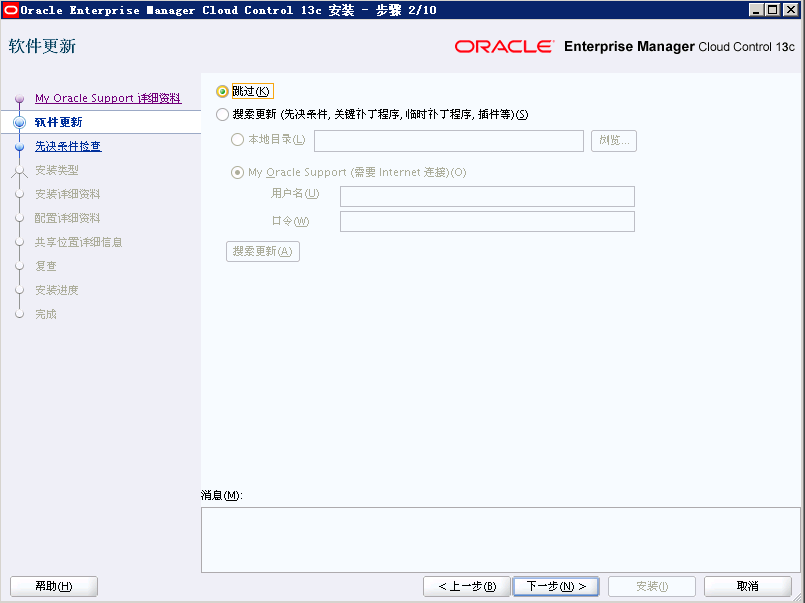Image resolution: width=805 pixels, height=603 pixels.
Task: Open the 先决条件检查 step link
Action: click(x=68, y=146)
